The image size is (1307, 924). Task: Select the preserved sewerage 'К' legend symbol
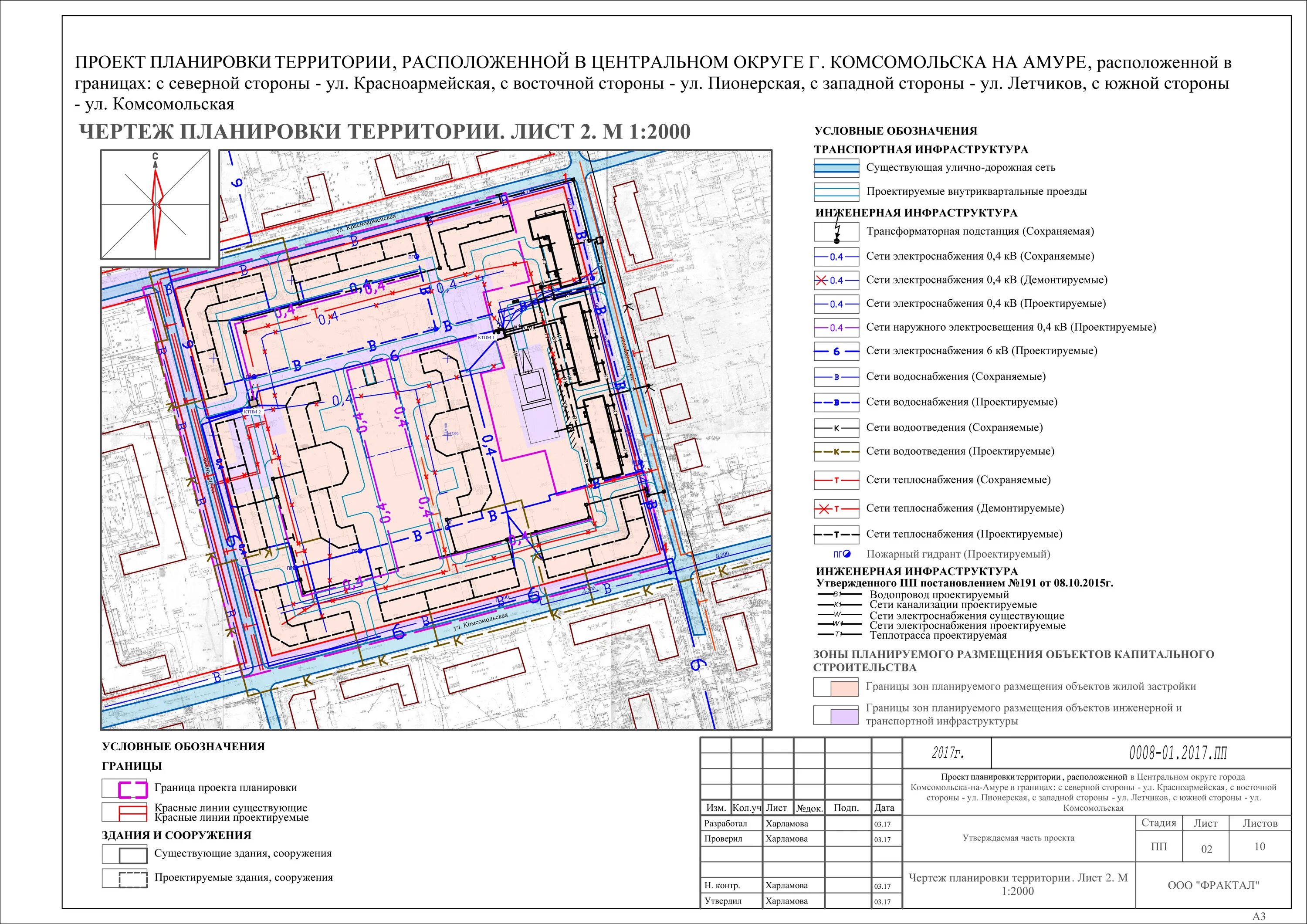[836, 427]
